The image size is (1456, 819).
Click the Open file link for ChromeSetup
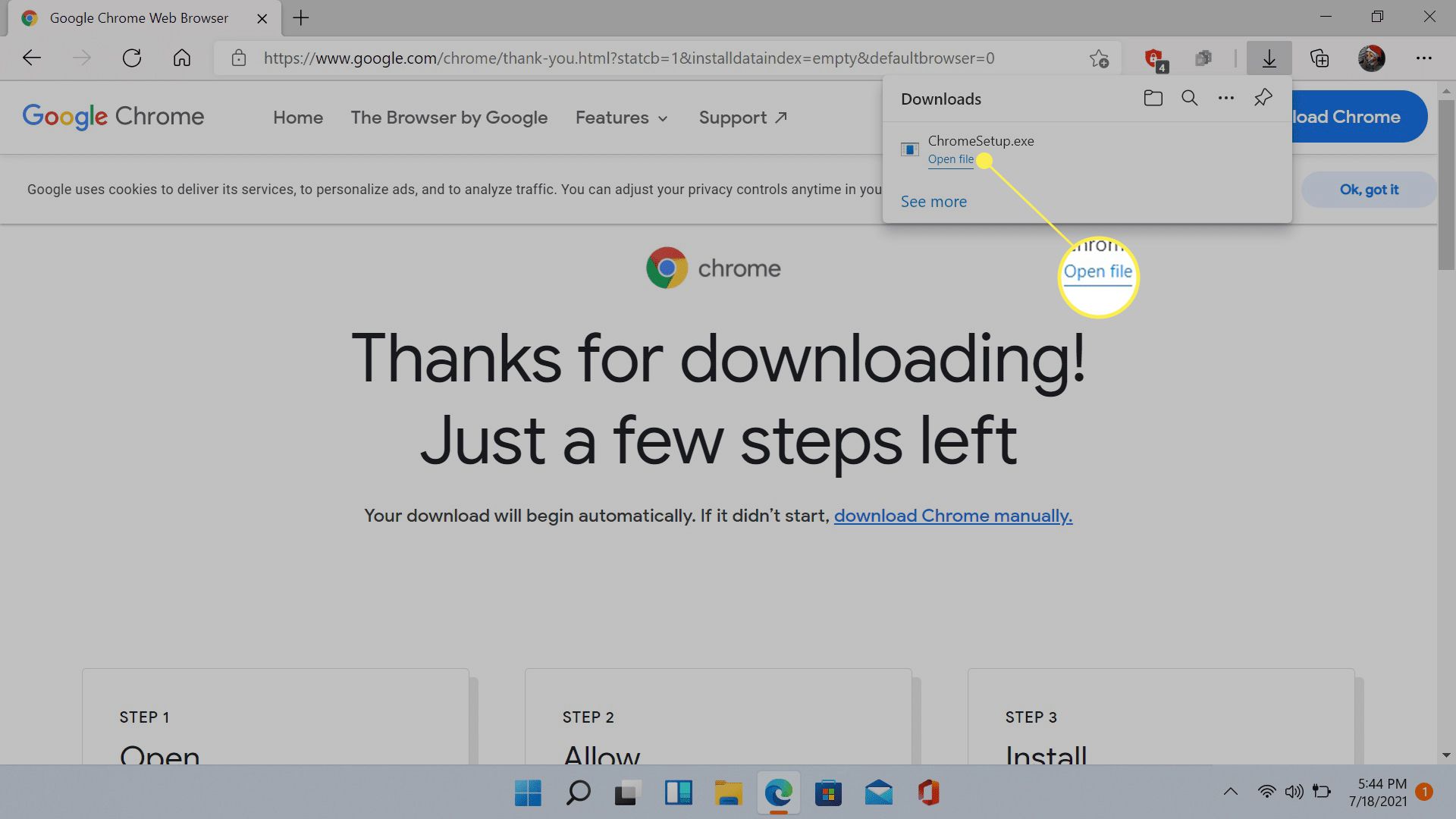pos(950,159)
